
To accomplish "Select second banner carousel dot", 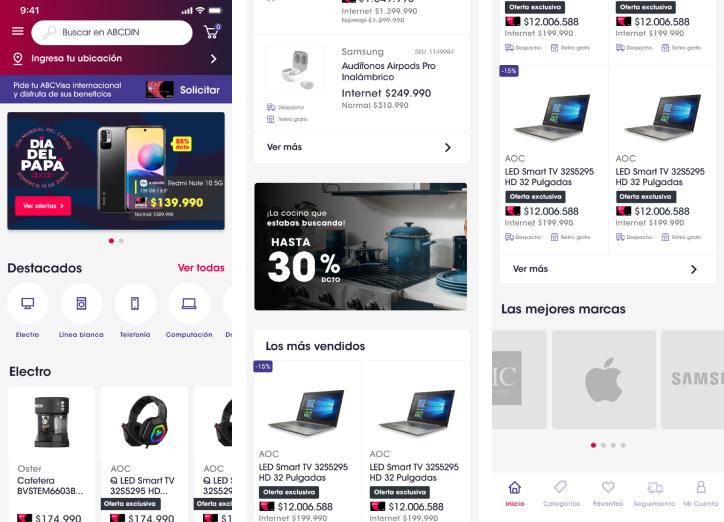I will (121, 241).
